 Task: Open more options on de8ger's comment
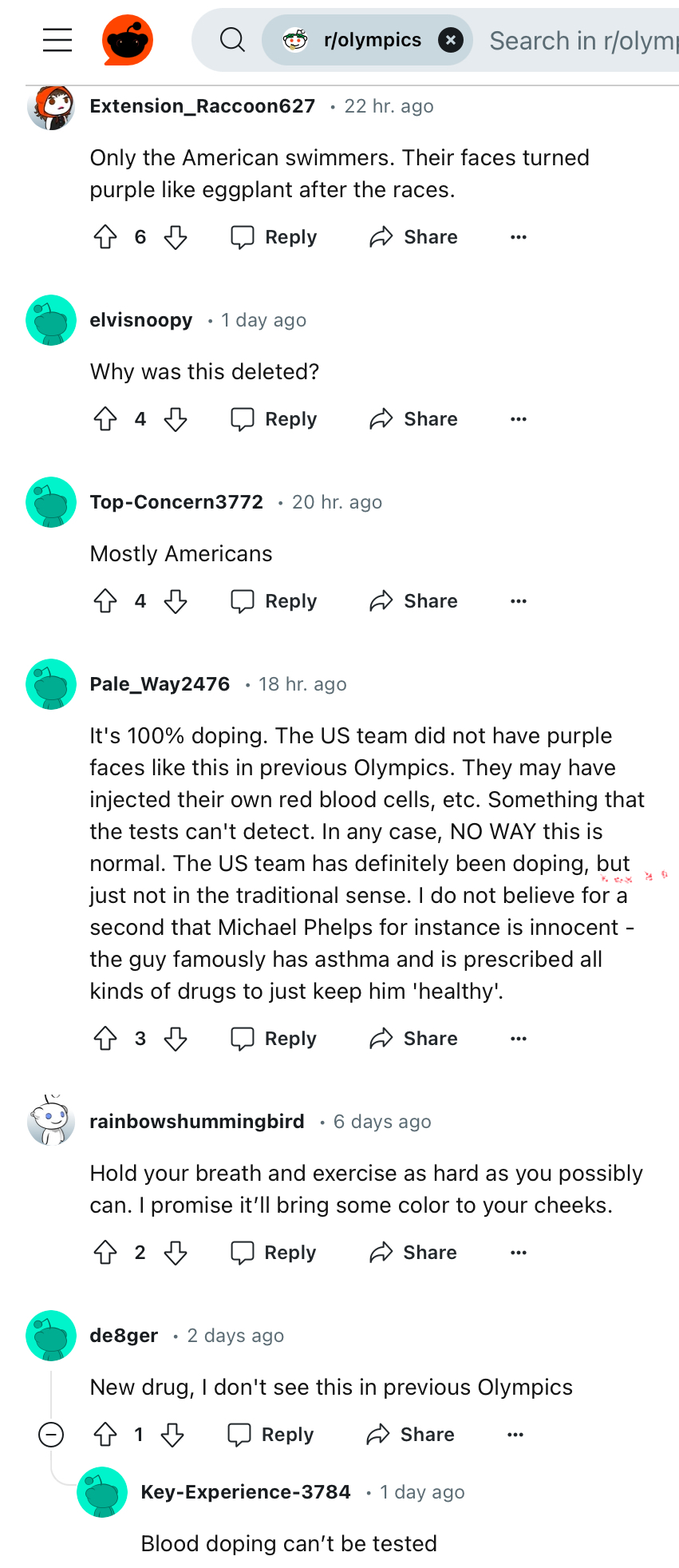coord(515,1435)
